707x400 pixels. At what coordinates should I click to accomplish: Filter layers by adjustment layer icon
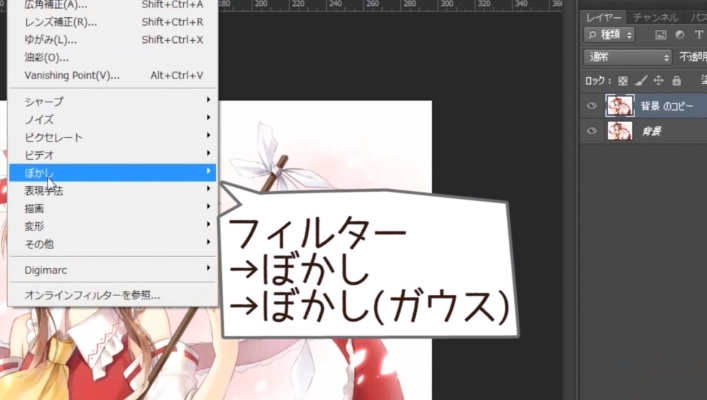(680, 35)
